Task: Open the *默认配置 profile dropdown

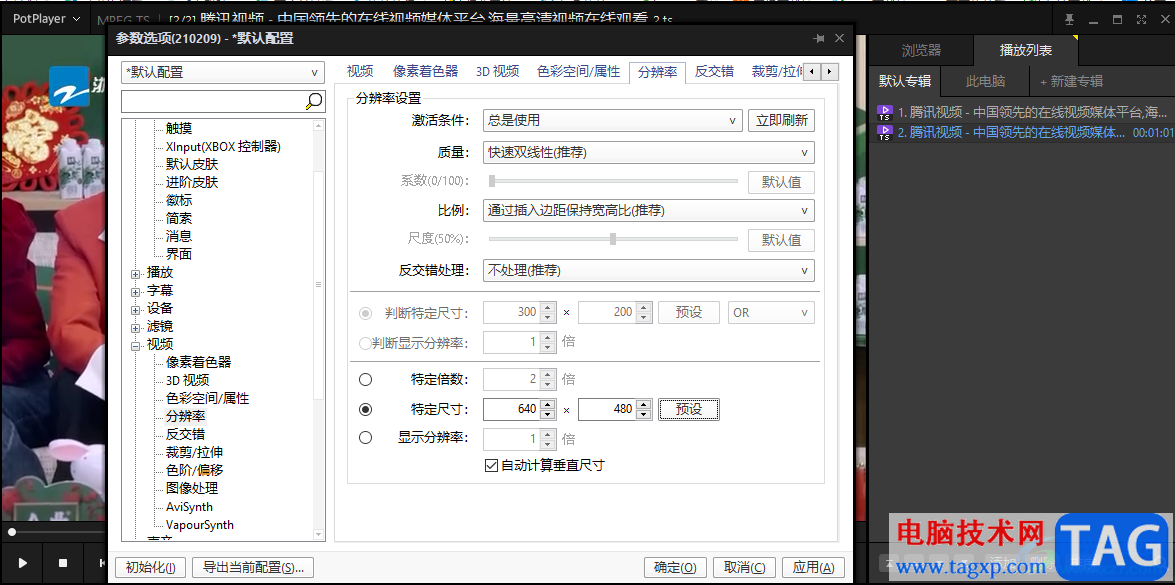Action: [x=223, y=73]
